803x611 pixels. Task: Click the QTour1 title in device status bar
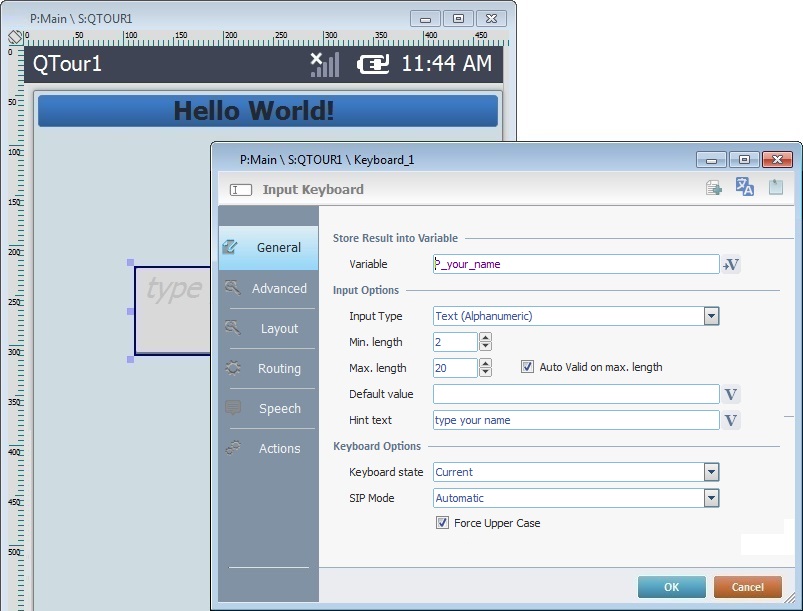(x=67, y=64)
